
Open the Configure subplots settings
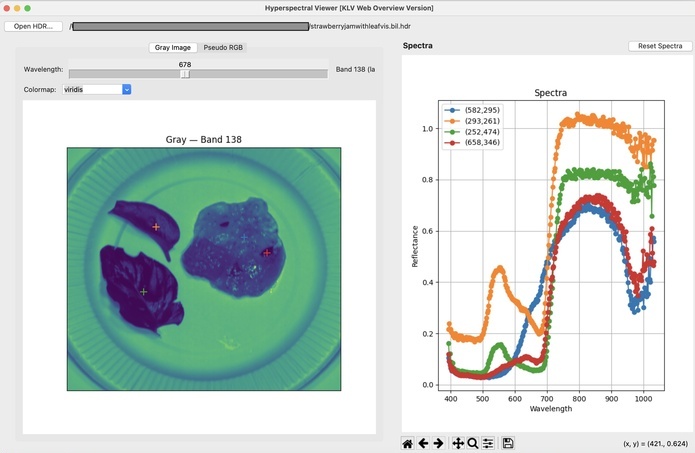coord(488,443)
